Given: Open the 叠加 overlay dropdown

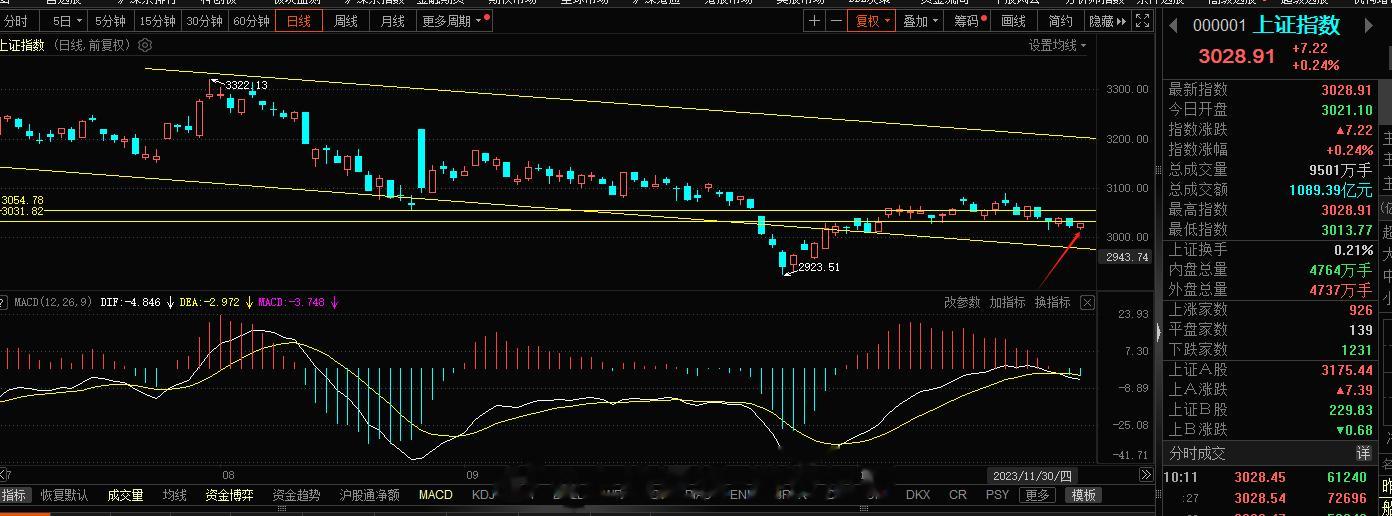Looking at the screenshot, I should click(x=920, y=21).
